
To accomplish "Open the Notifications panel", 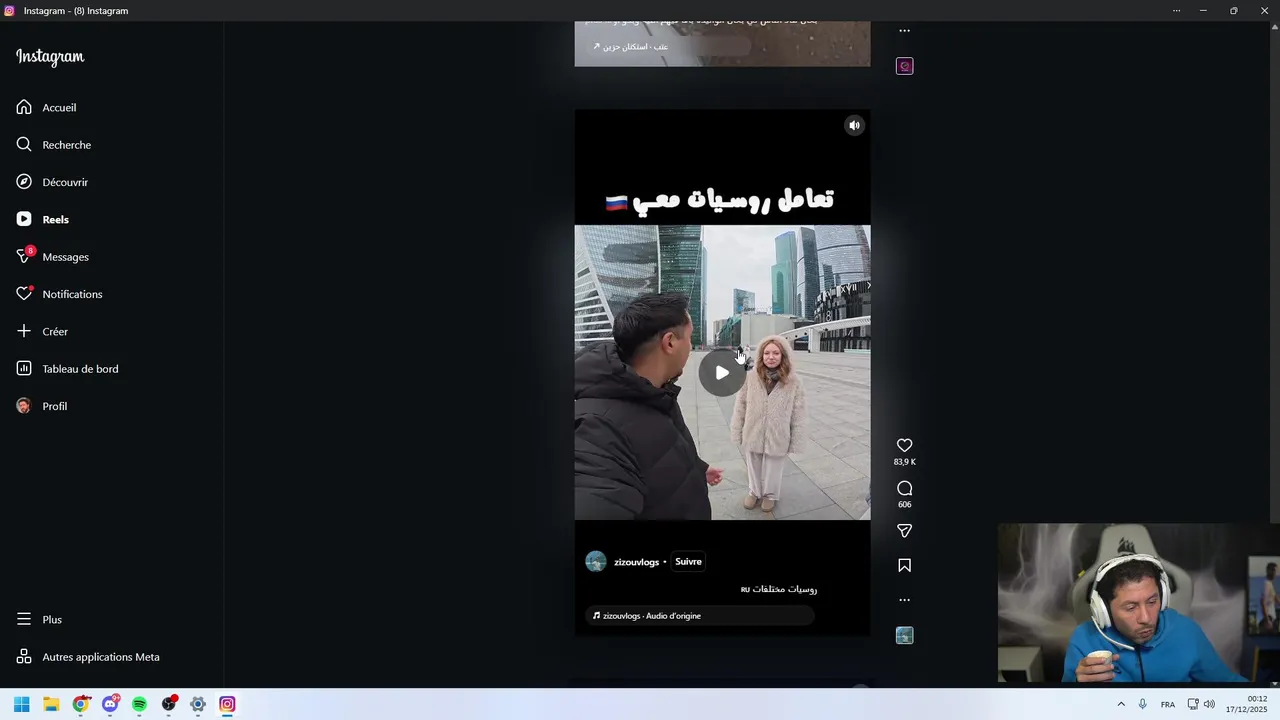I will click(x=59, y=294).
